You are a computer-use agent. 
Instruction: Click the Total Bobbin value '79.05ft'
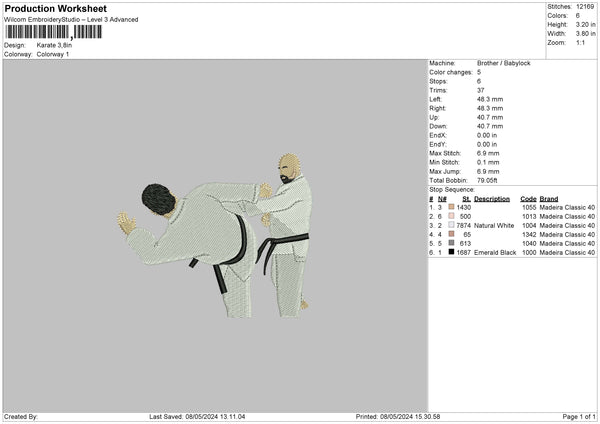pyautogui.click(x=487, y=180)
